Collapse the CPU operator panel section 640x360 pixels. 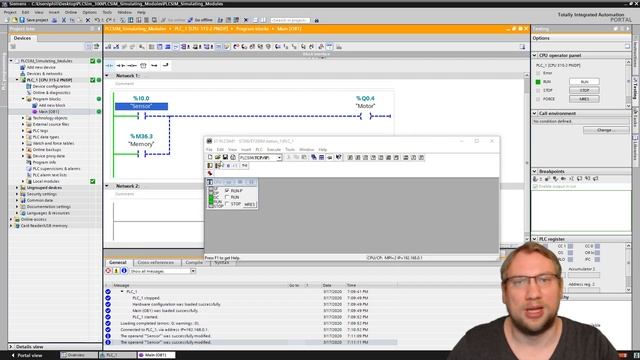534,55
